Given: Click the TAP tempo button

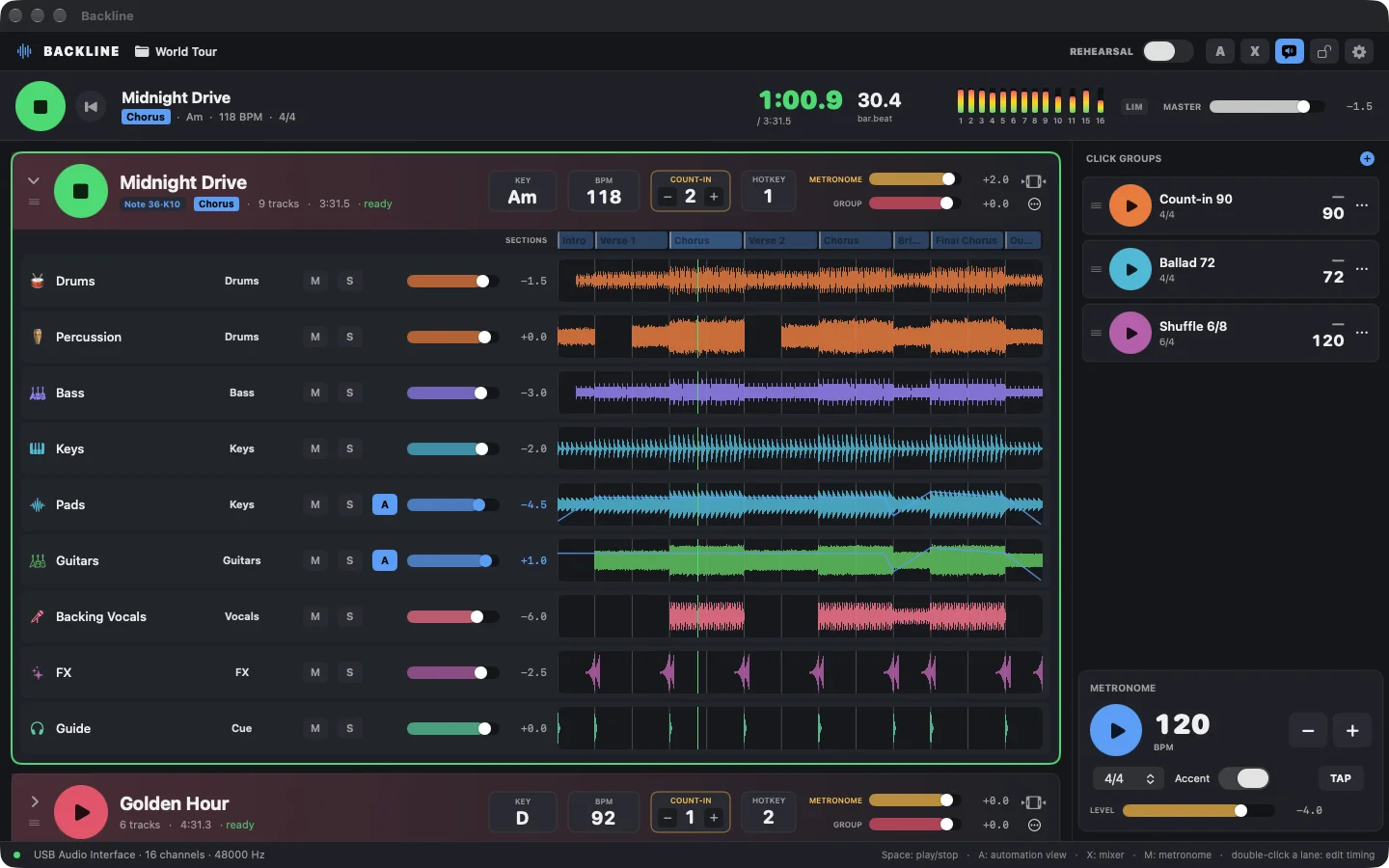Looking at the screenshot, I should click(1341, 778).
